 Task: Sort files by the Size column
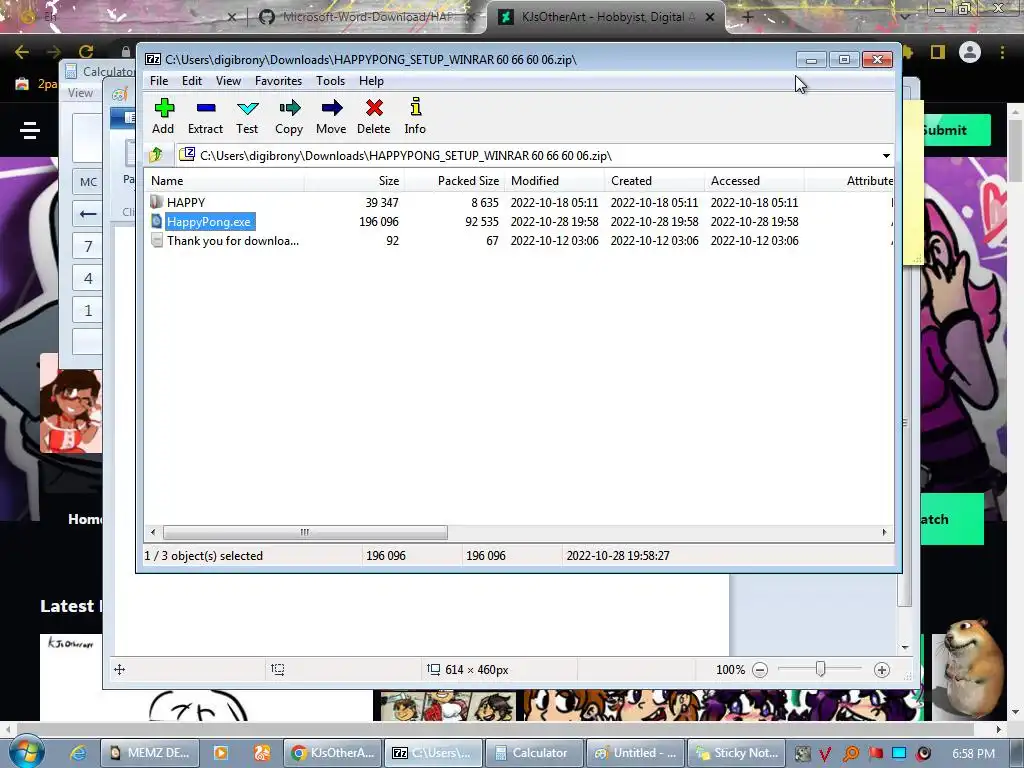[x=354, y=181]
